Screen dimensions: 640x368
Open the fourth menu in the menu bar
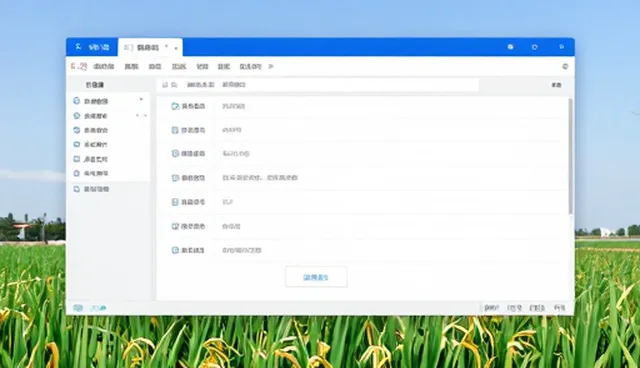(179, 67)
